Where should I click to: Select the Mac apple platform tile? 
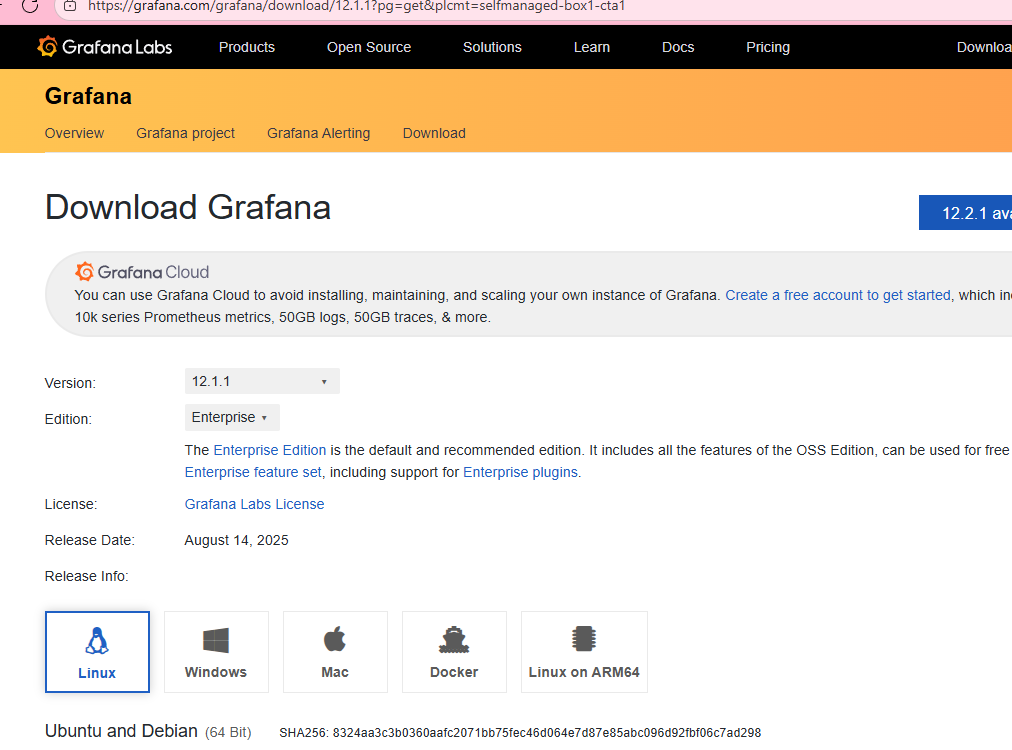335,652
